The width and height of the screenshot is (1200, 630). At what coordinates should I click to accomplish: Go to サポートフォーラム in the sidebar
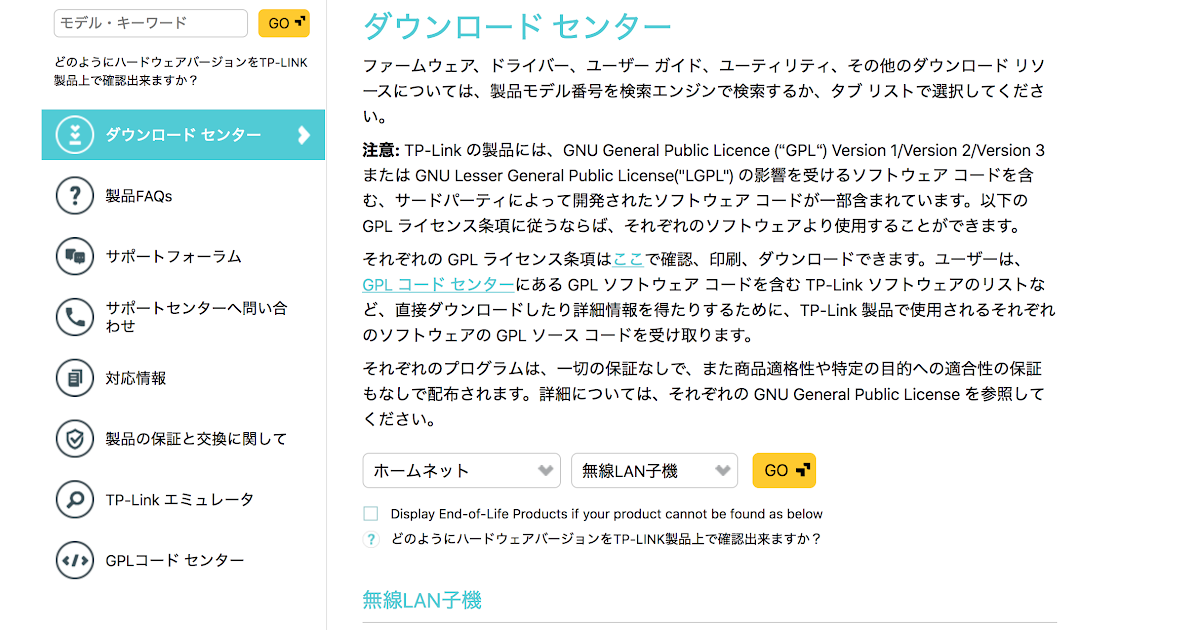coord(173,256)
